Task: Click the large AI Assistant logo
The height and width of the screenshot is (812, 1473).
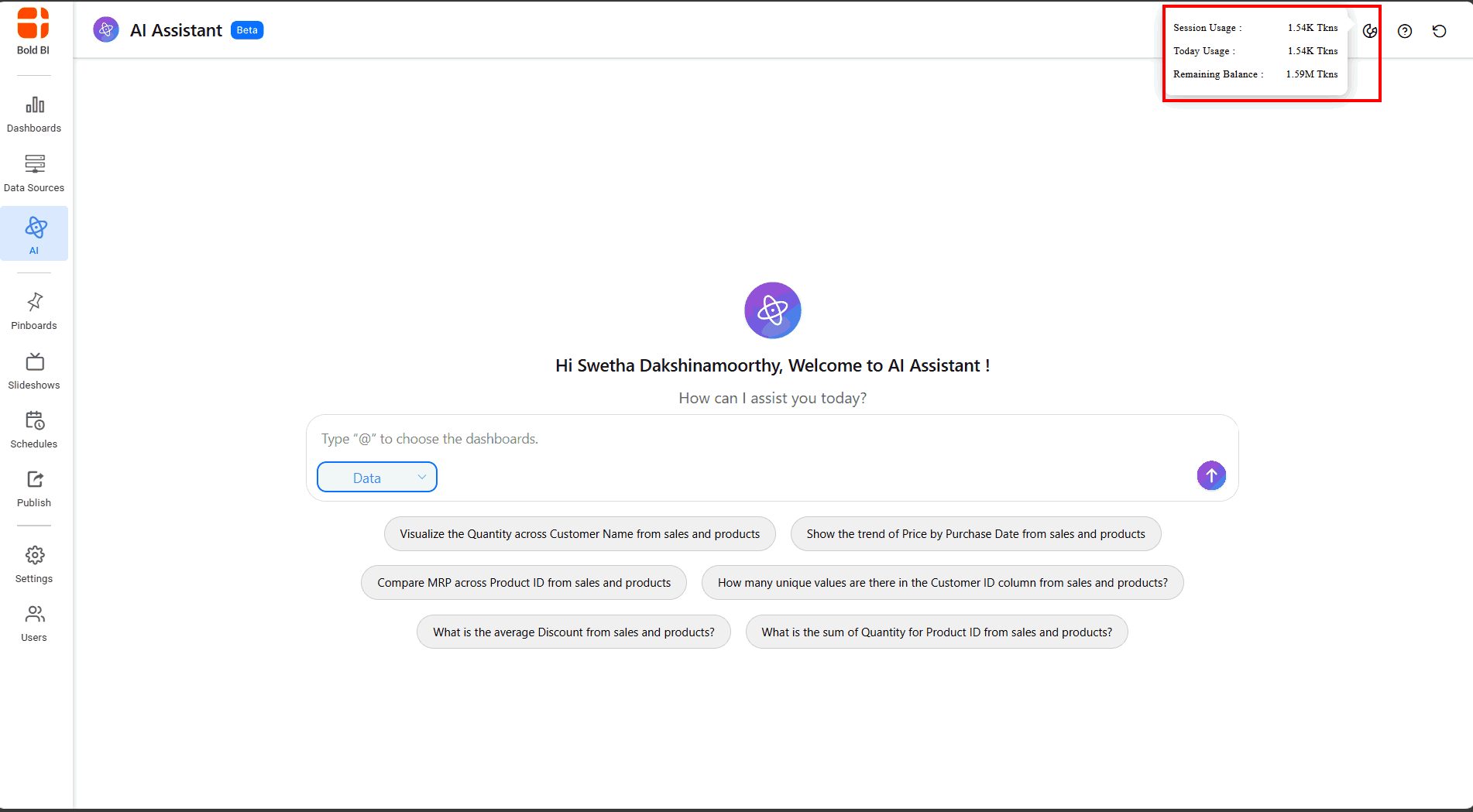Action: pos(773,310)
